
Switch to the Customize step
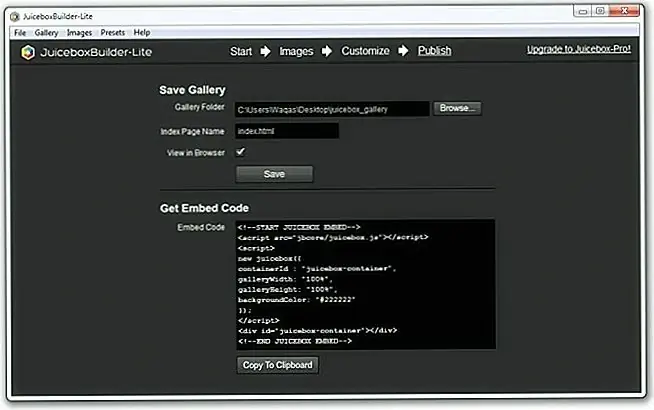click(x=365, y=51)
